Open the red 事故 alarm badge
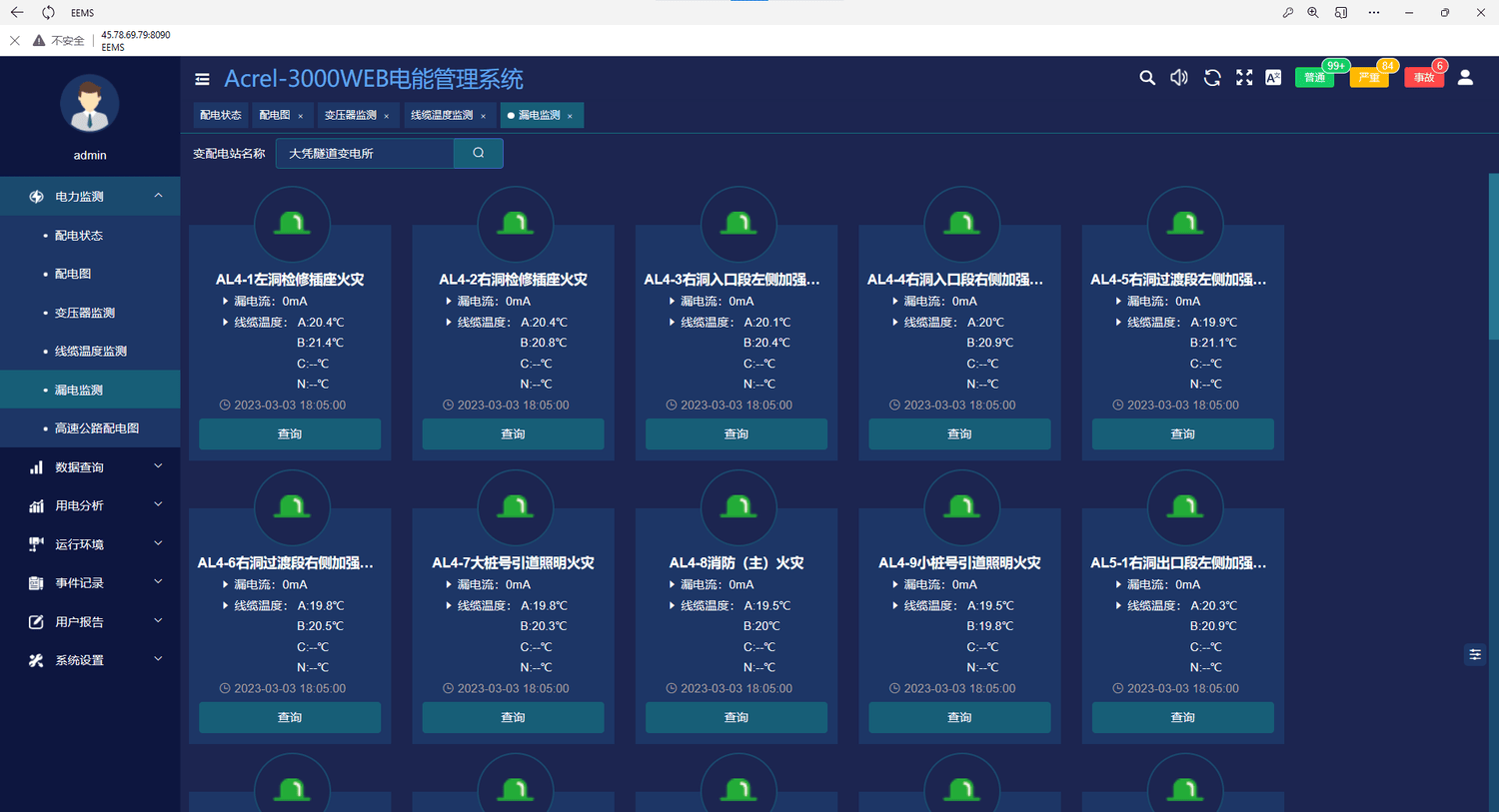This screenshot has height=812, width=1499. coord(1424,78)
